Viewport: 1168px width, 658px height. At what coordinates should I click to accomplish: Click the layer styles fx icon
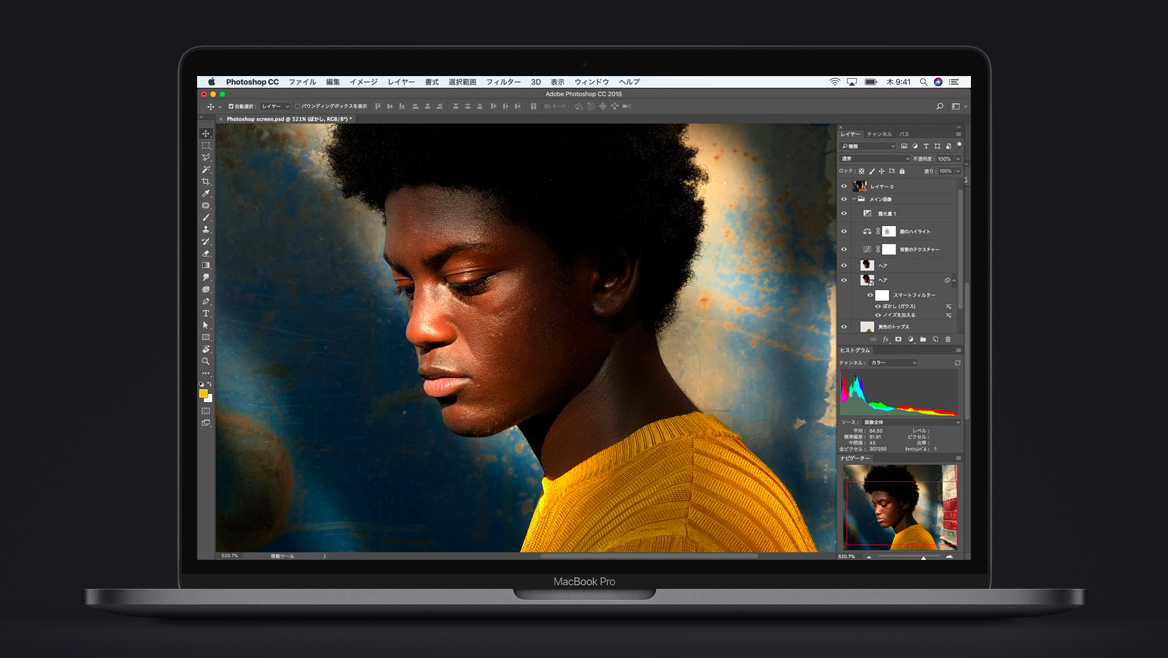(886, 339)
